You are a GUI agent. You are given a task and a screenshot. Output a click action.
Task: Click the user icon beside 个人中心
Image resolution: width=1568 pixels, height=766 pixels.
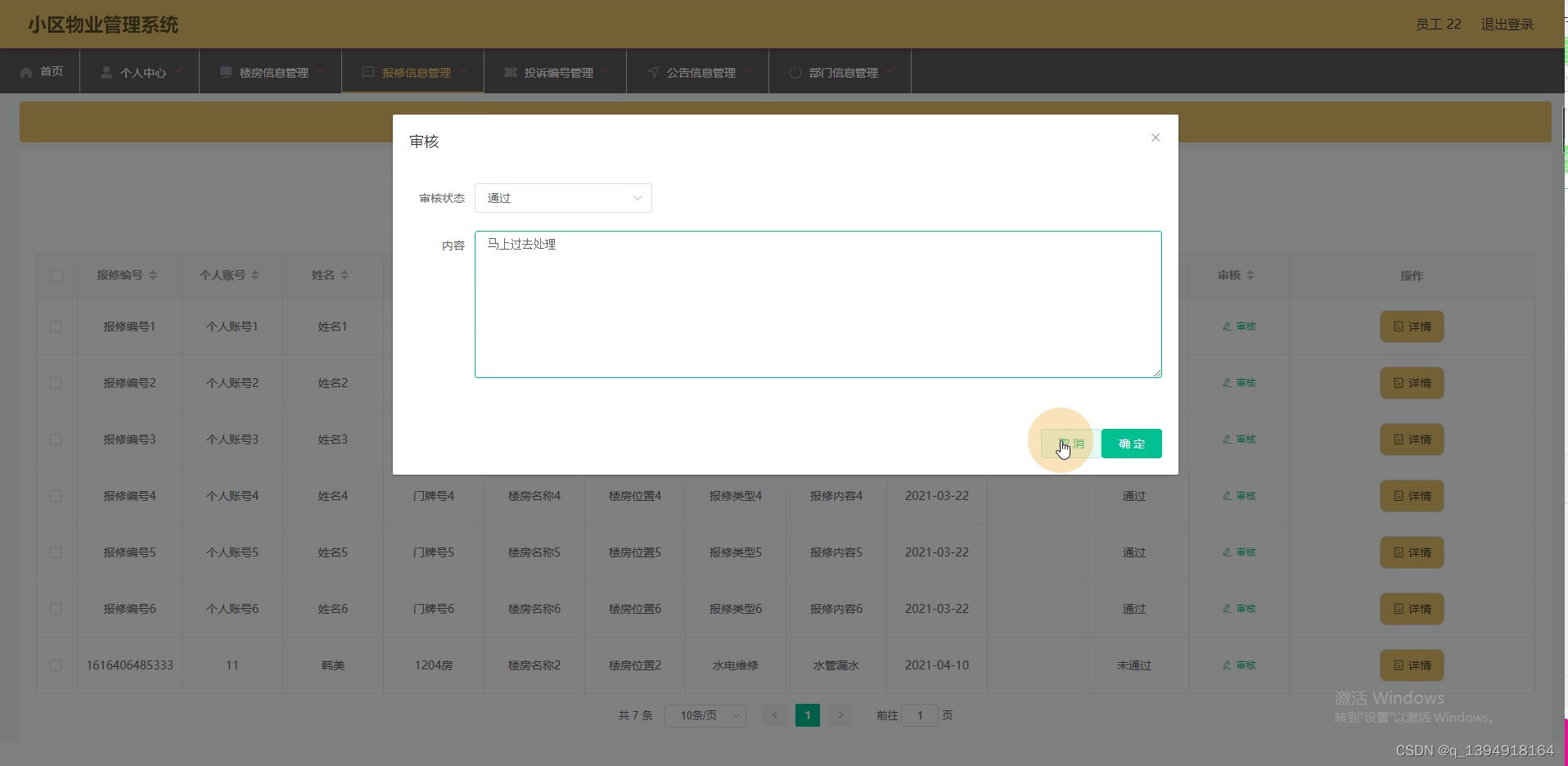point(106,72)
